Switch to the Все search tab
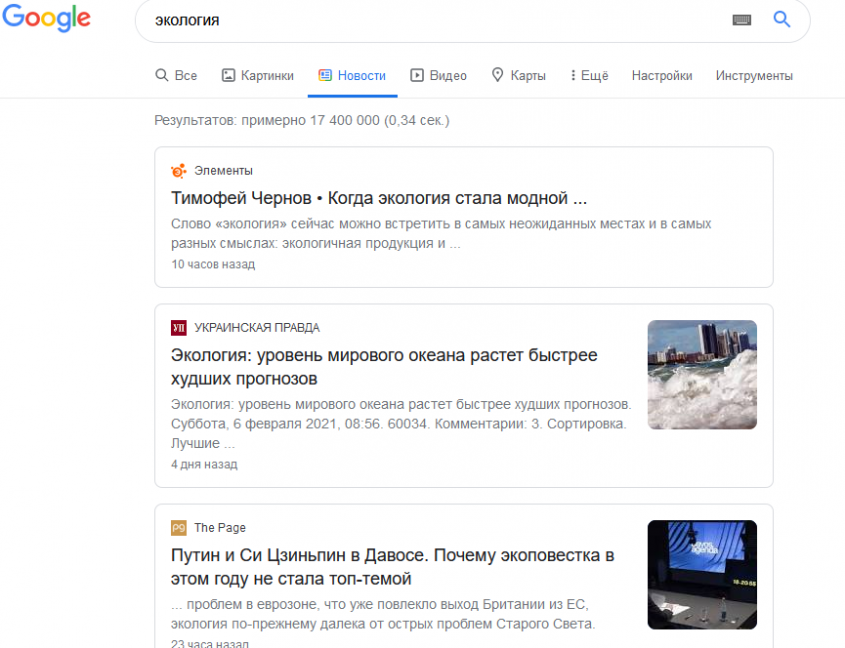This screenshot has height=648, width=845. 176,76
